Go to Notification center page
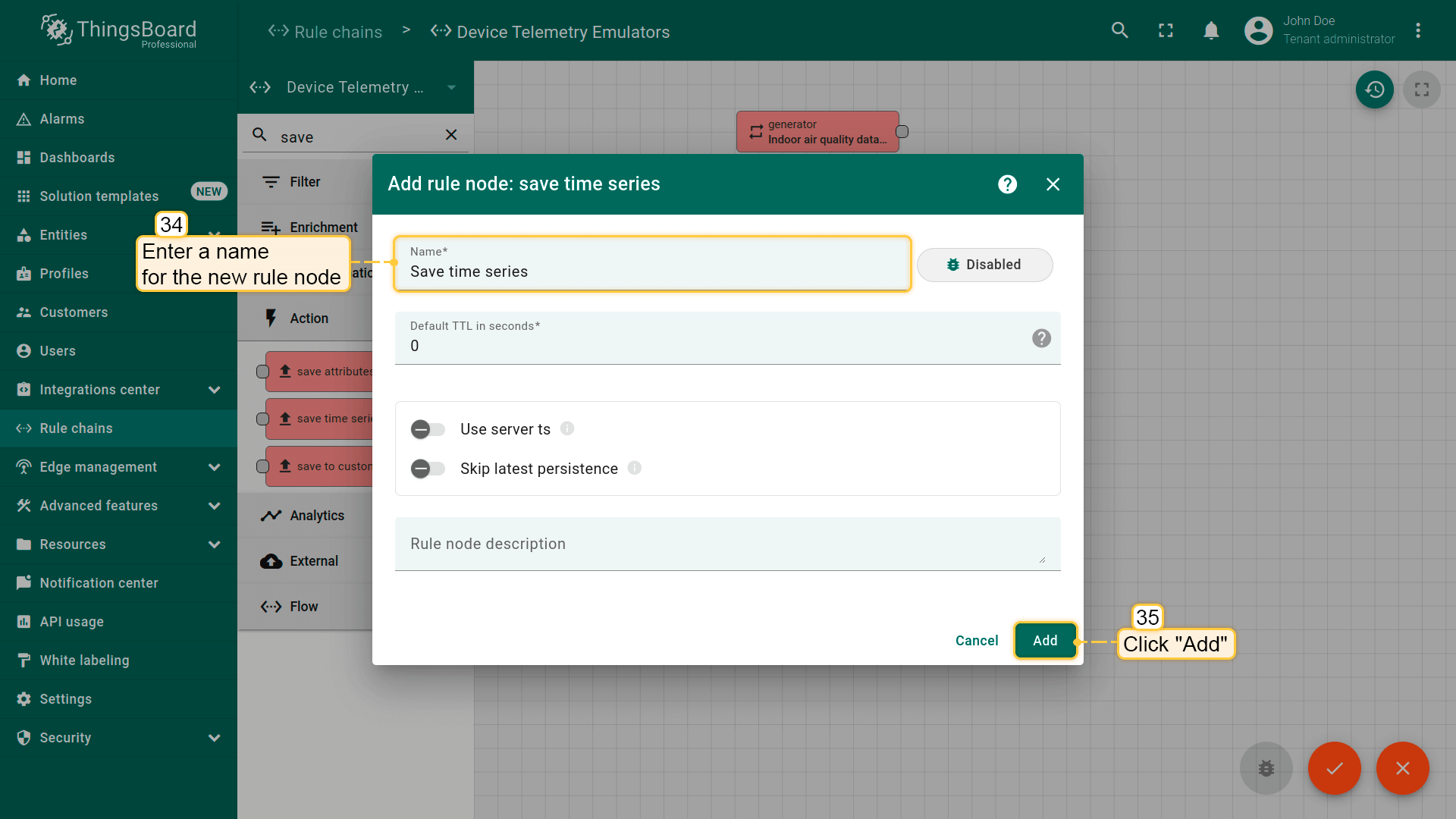Image resolution: width=1456 pixels, height=819 pixels. click(x=99, y=583)
